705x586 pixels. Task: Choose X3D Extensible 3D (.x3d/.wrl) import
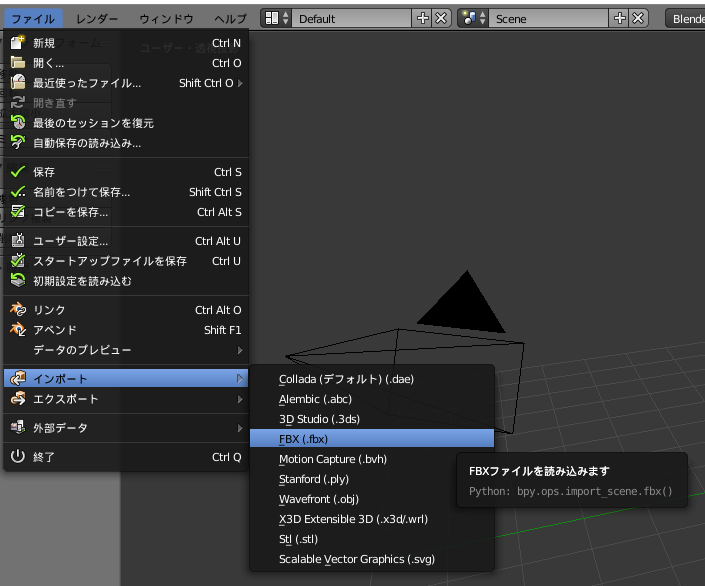[372, 519]
